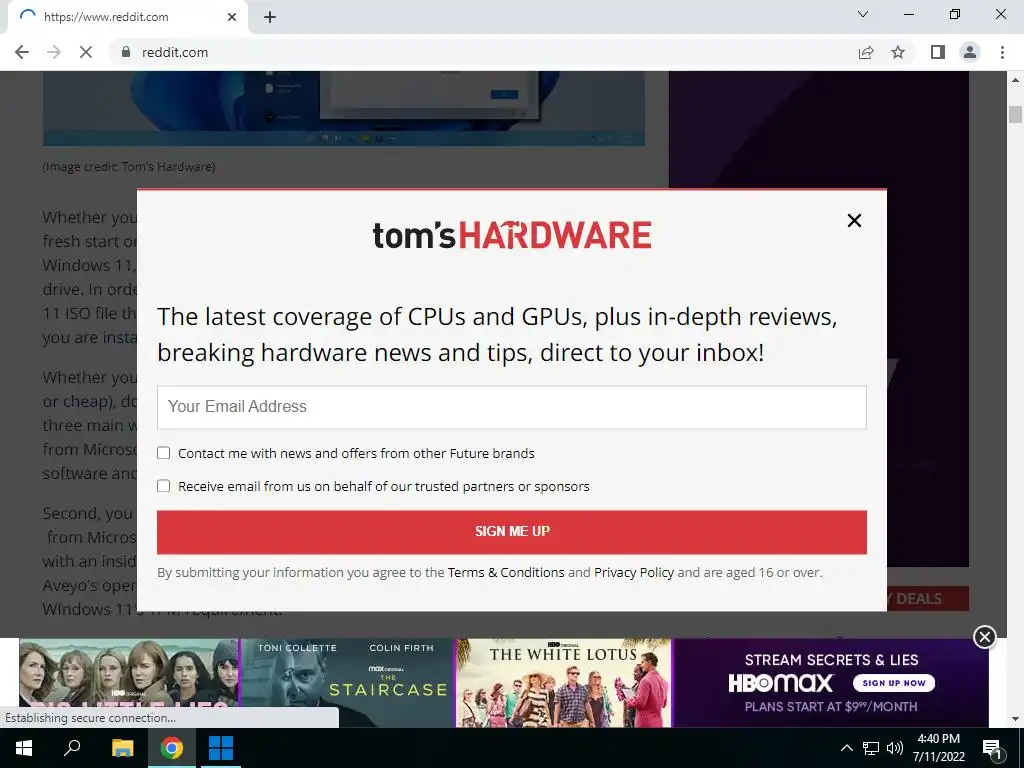Close the reddit.com tab
Image resolution: width=1024 pixels, height=768 pixels.
coord(232,17)
